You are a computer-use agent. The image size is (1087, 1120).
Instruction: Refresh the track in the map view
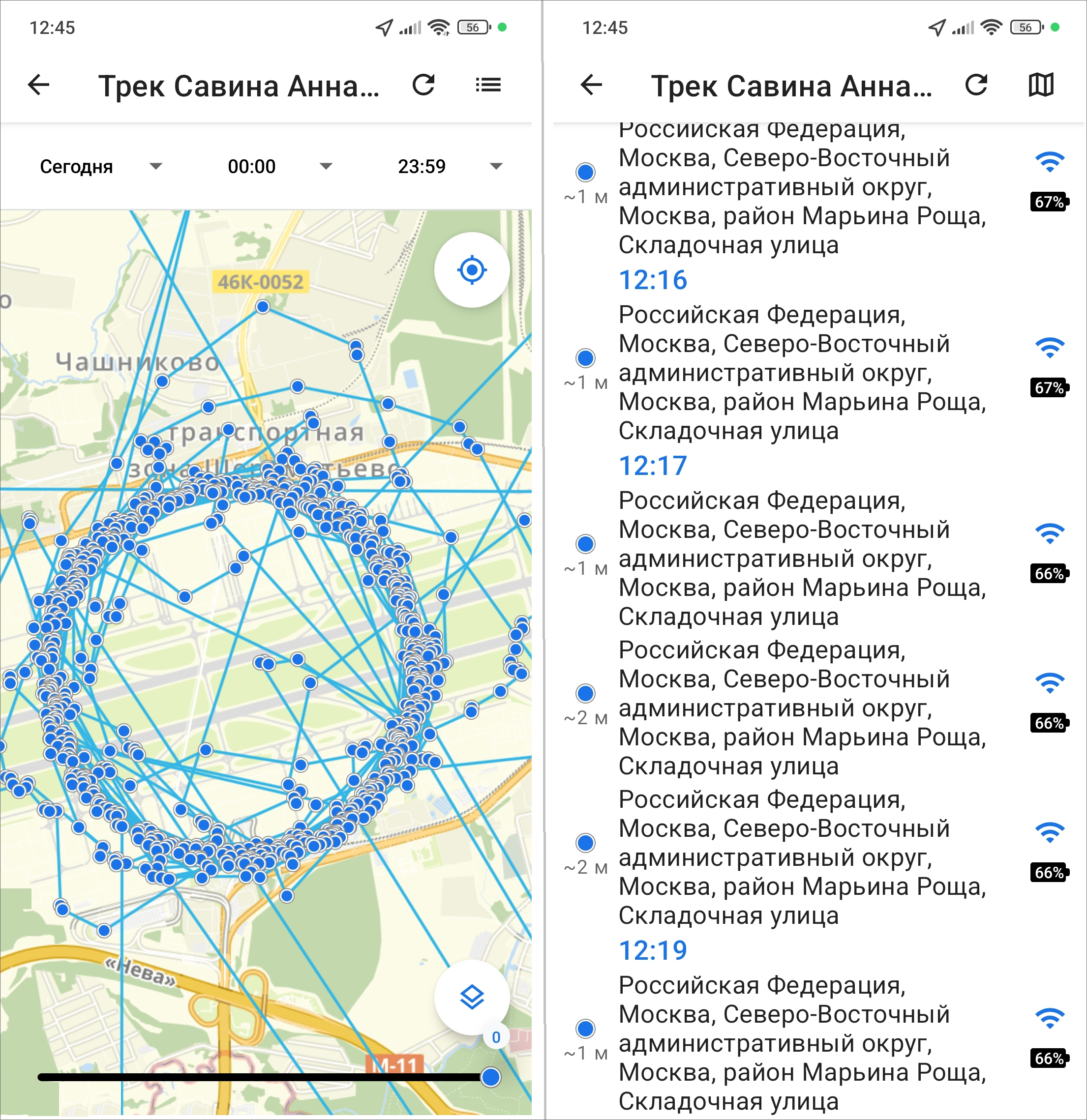tap(423, 85)
